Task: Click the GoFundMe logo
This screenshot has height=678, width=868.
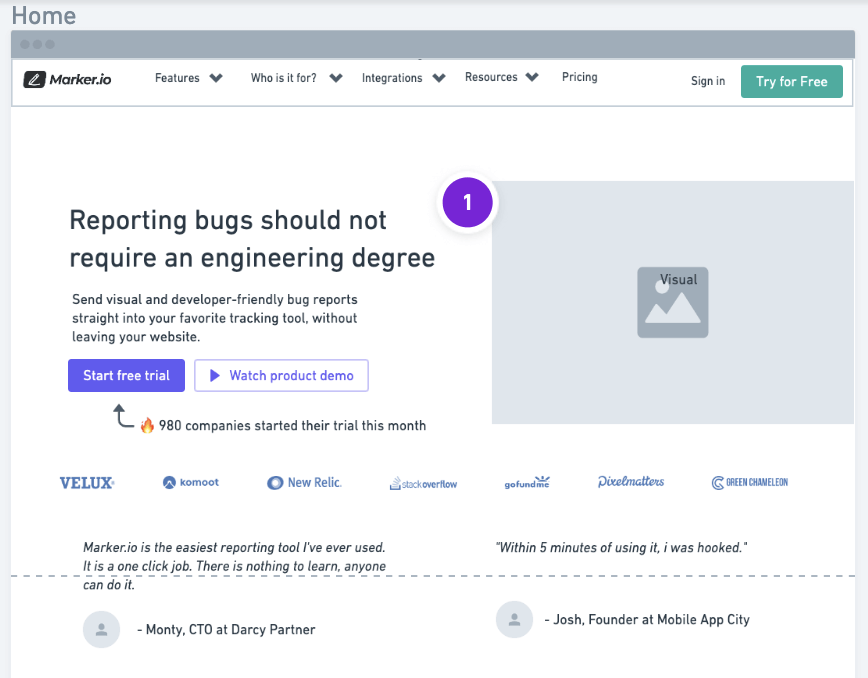Action: coord(527,481)
